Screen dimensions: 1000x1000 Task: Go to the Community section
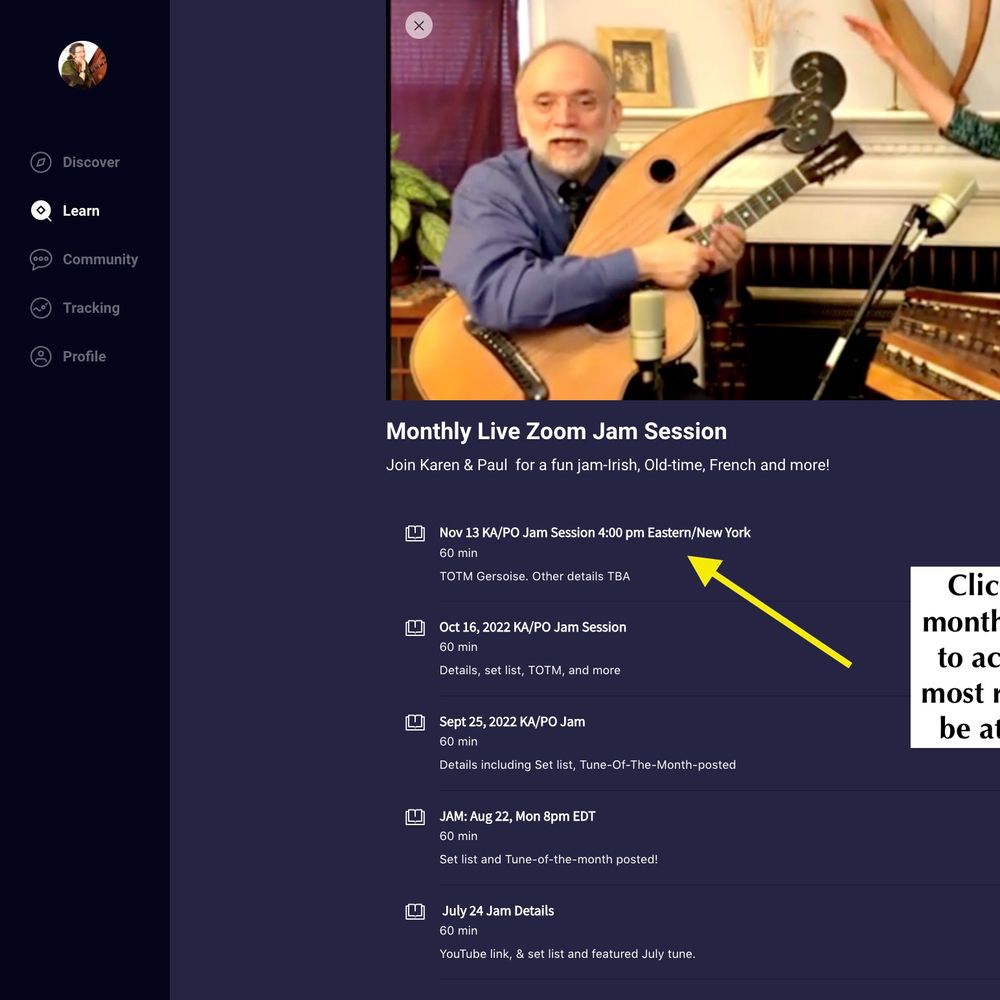point(99,259)
